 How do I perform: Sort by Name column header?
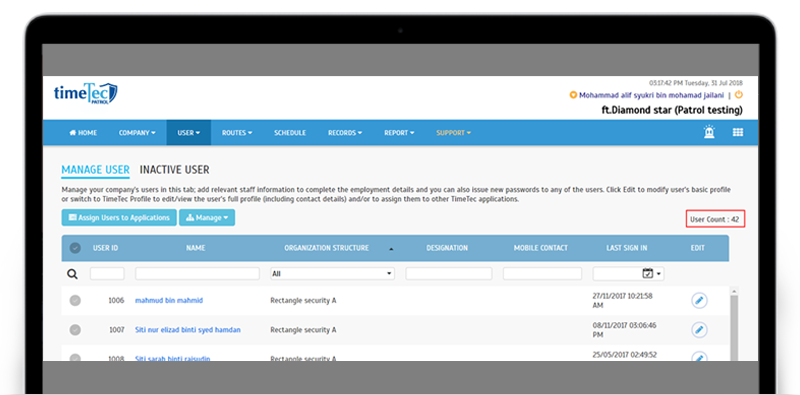[195, 248]
